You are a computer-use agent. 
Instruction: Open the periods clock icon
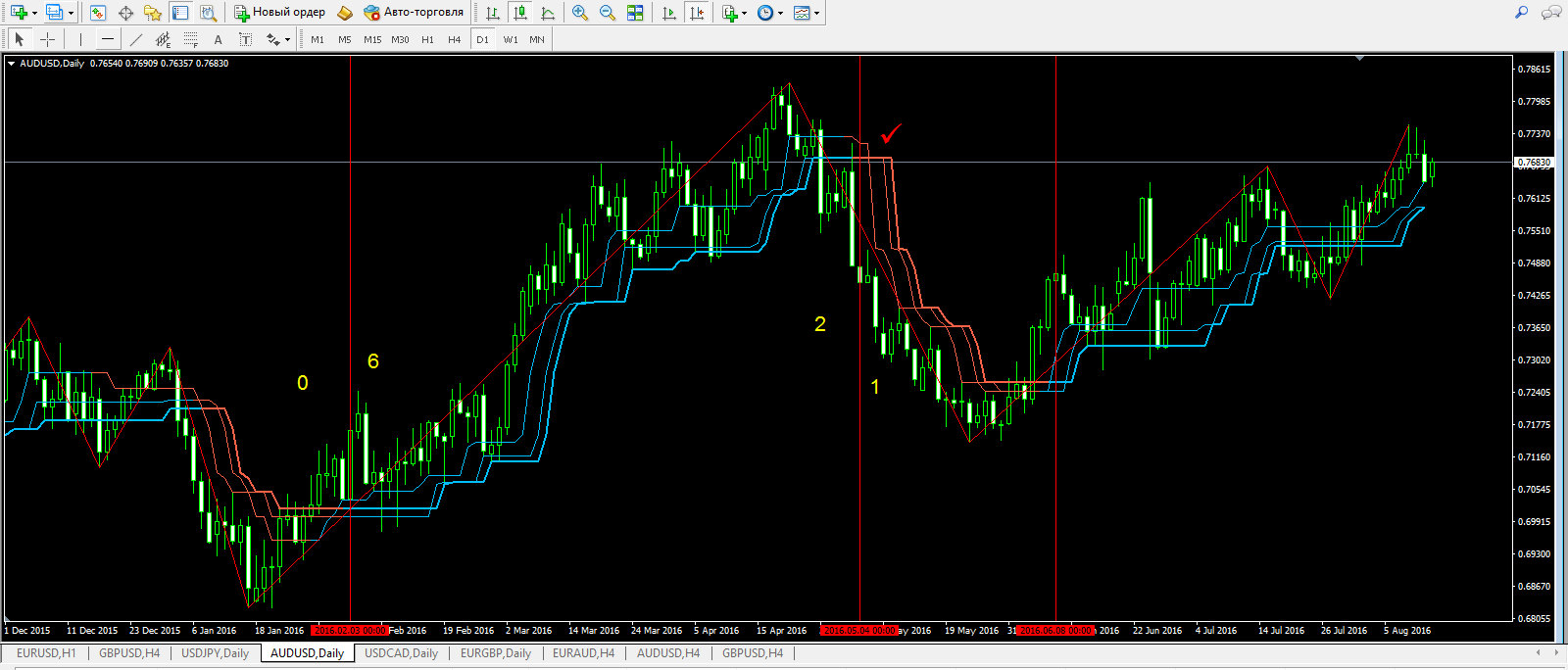click(x=765, y=13)
